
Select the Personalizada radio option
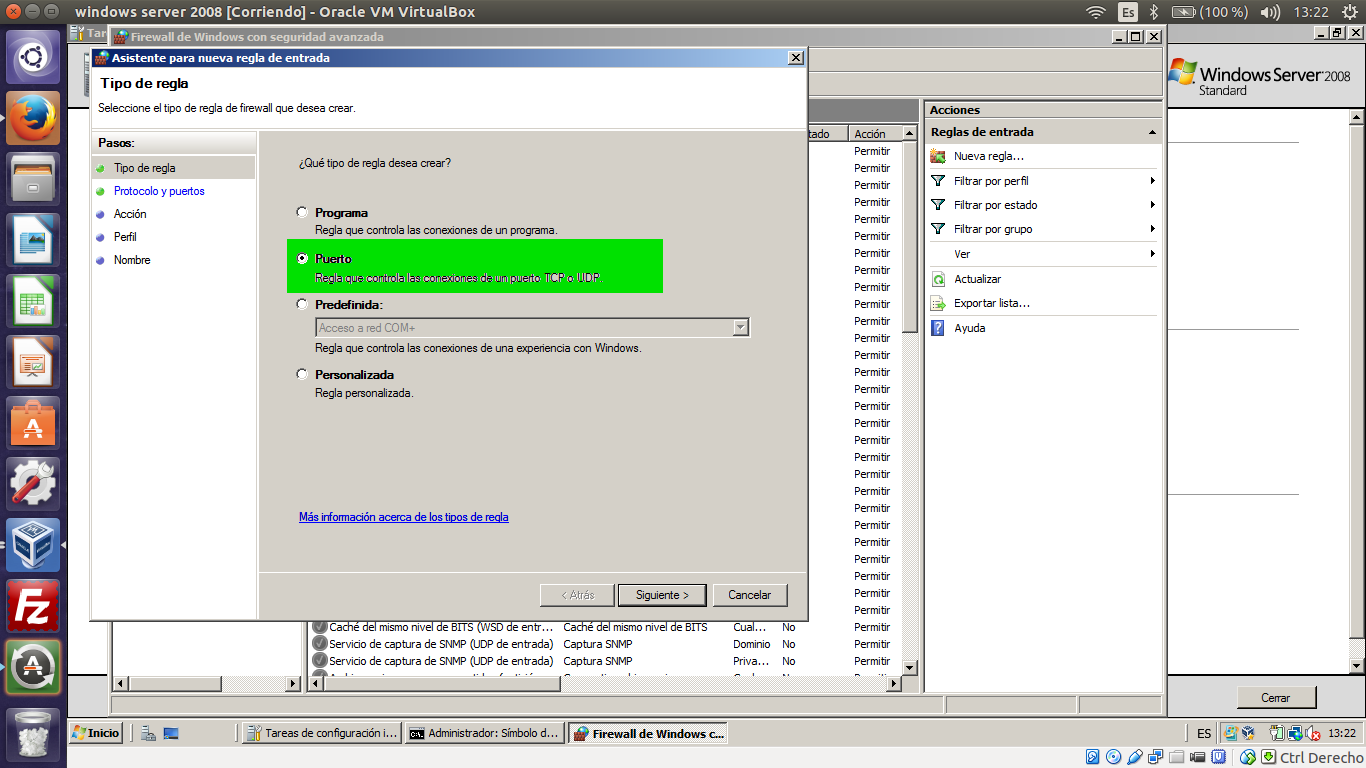pyautogui.click(x=302, y=374)
